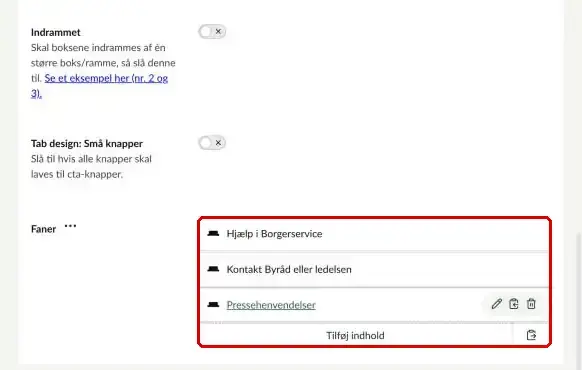Click icon beside Pressehenvendelser
The height and width of the screenshot is (370, 582).
213,305
